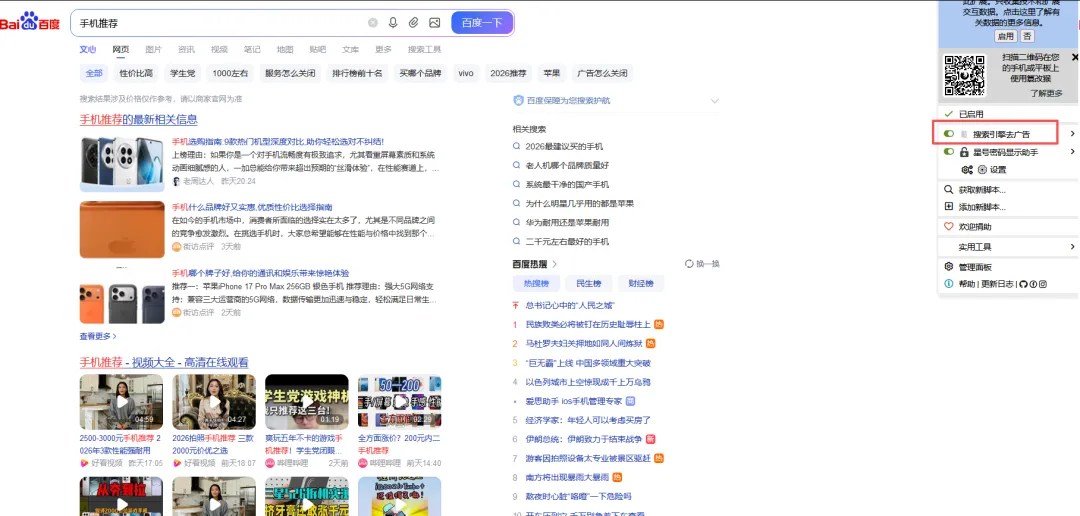This screenshot has width=1080, height=516.
Task: Expand 查看更多 under latest info
Action: [x=98, y=336]
